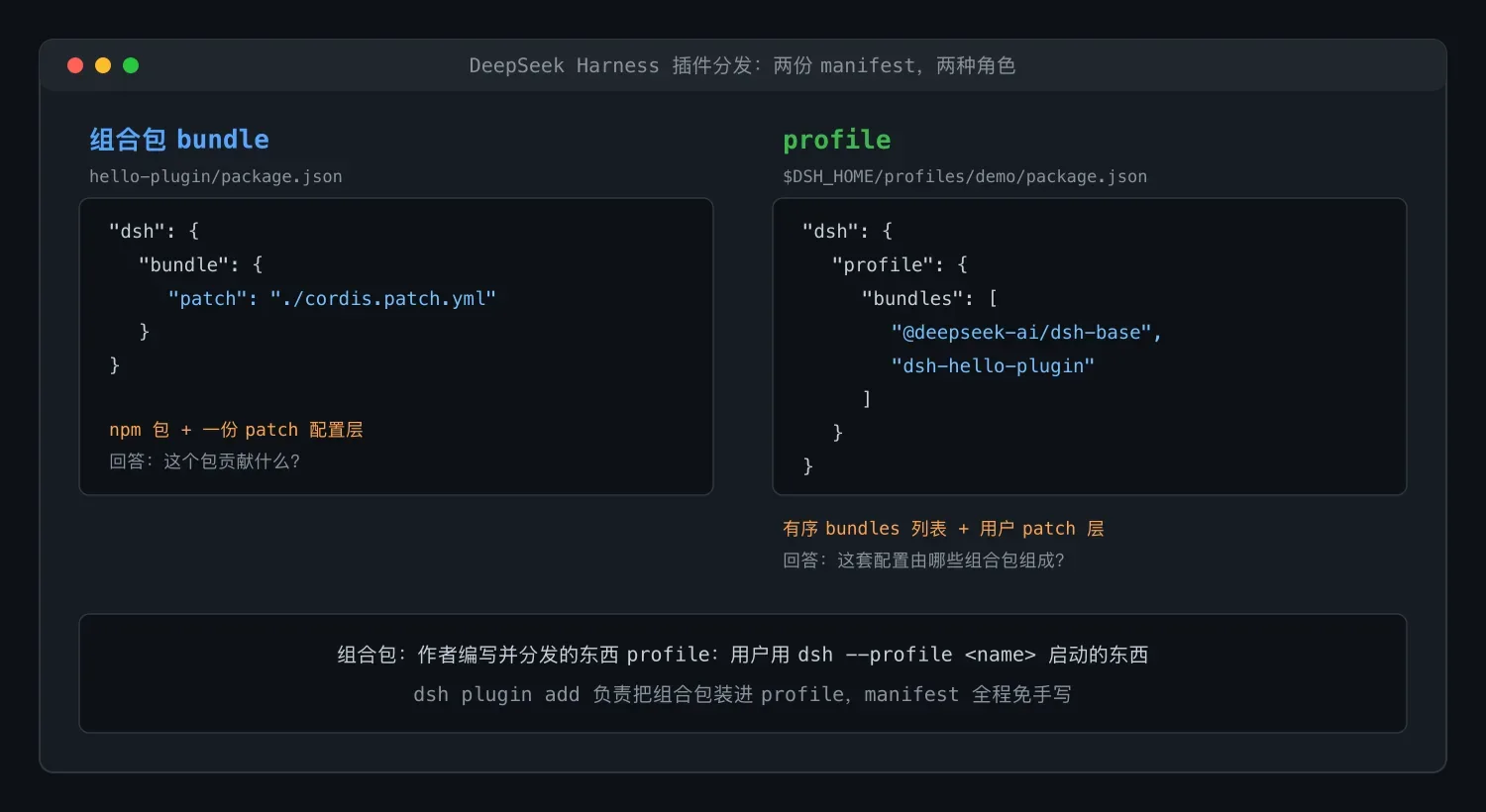Screen dimensions: 1486x812
Task: Click the blue heading "组合包 bundle"
Action: (x=179, y=140)
